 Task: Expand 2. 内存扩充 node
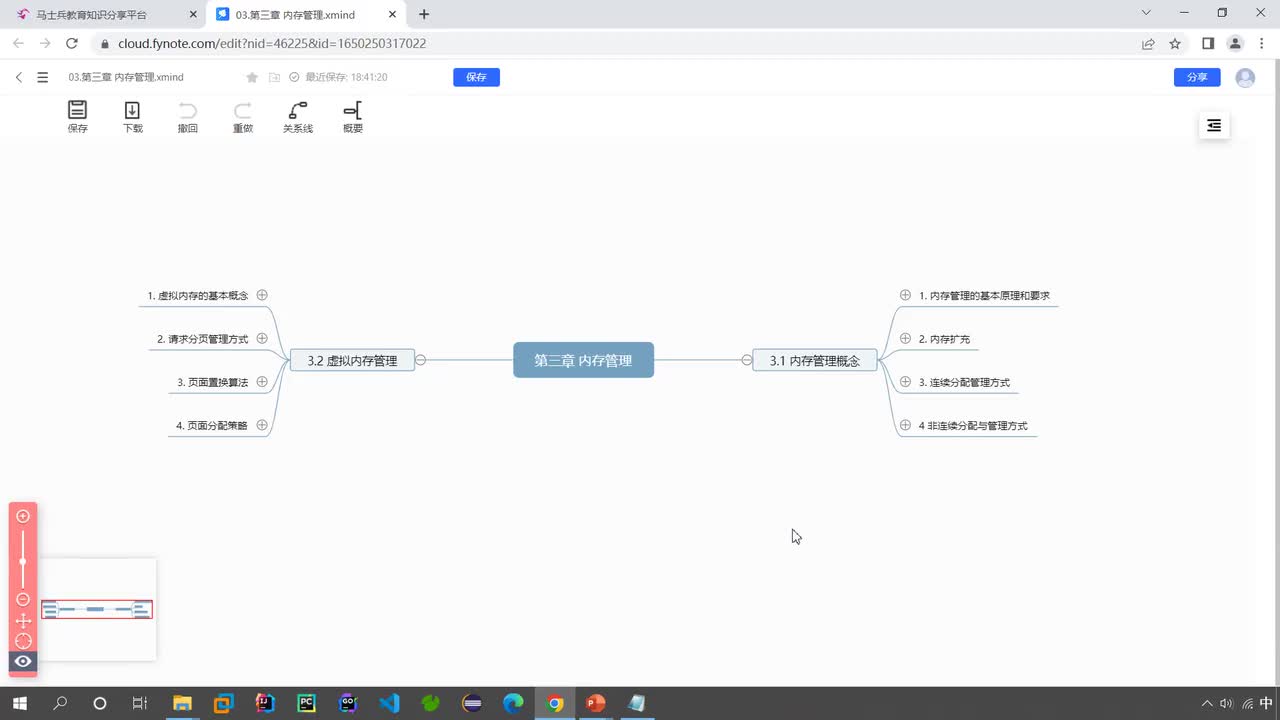905,338
